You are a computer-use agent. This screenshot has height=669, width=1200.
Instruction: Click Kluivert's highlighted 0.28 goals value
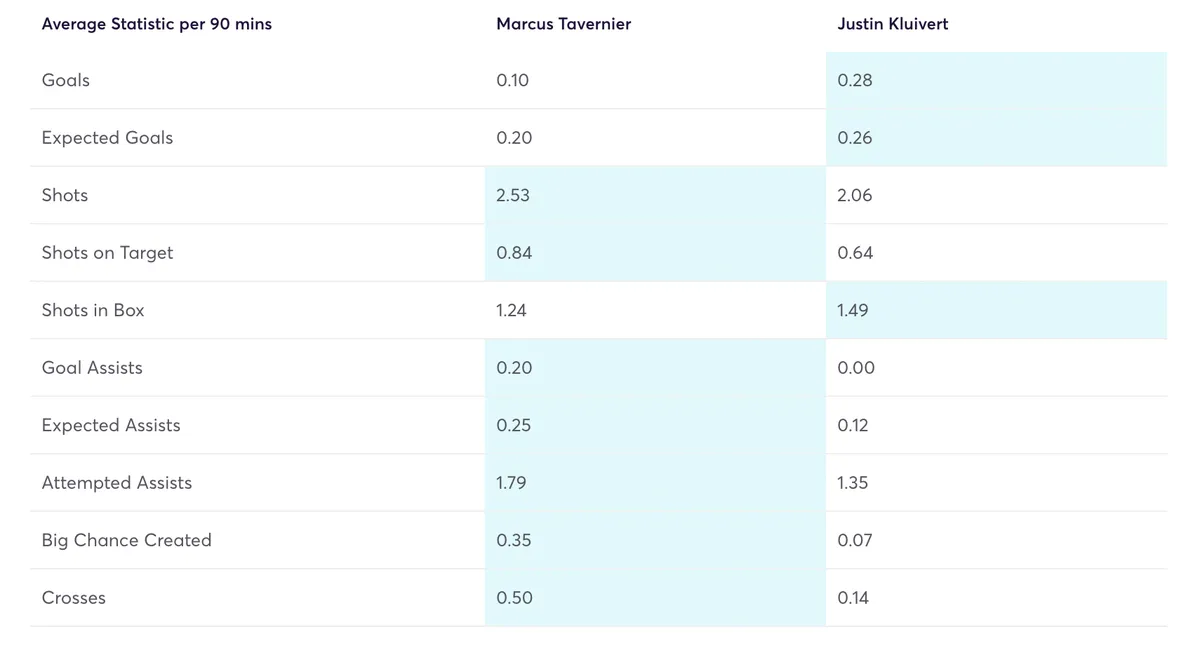854,80
